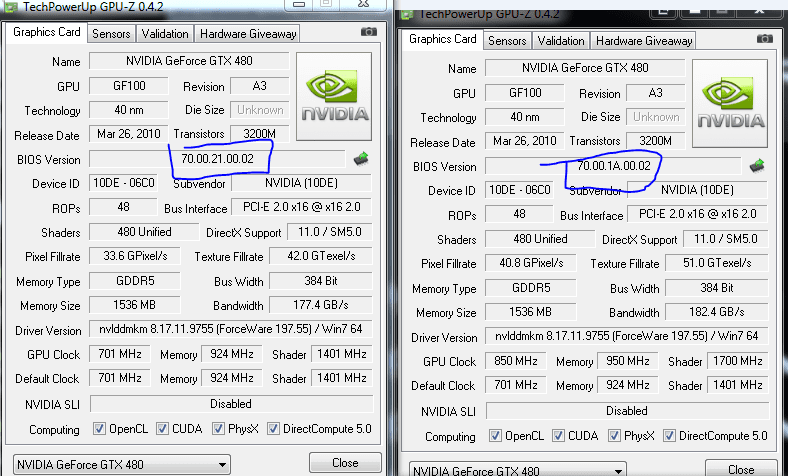Viewport: 788px width, 476px height.
Task: Click Transistors 3200M value in left window
Action: 259,134
